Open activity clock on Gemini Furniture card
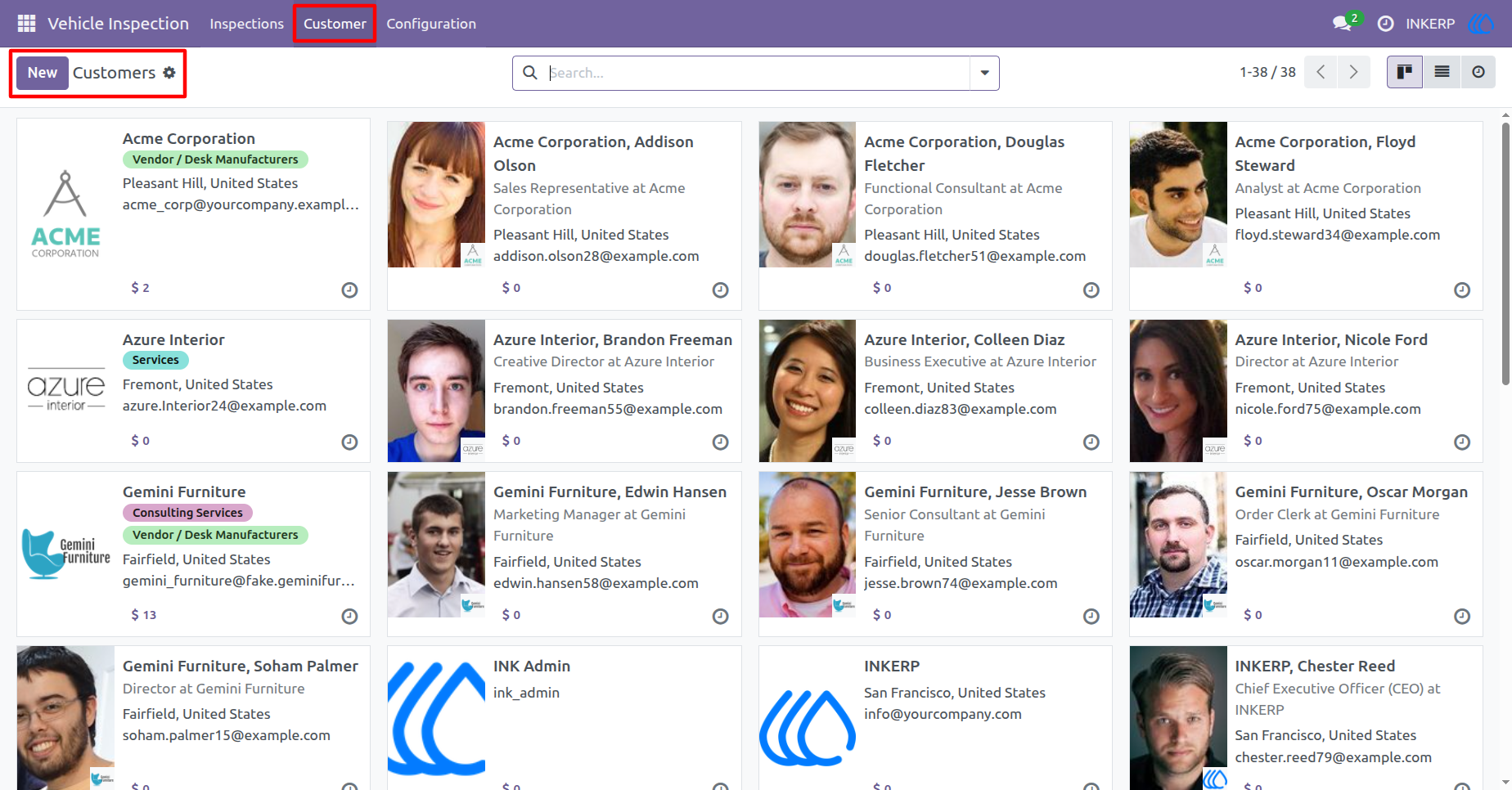 point(349,616)
